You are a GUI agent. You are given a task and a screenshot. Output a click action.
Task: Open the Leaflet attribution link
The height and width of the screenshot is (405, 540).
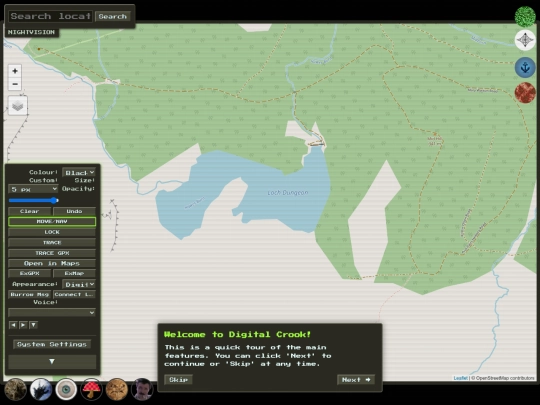[x=460, y=378]
